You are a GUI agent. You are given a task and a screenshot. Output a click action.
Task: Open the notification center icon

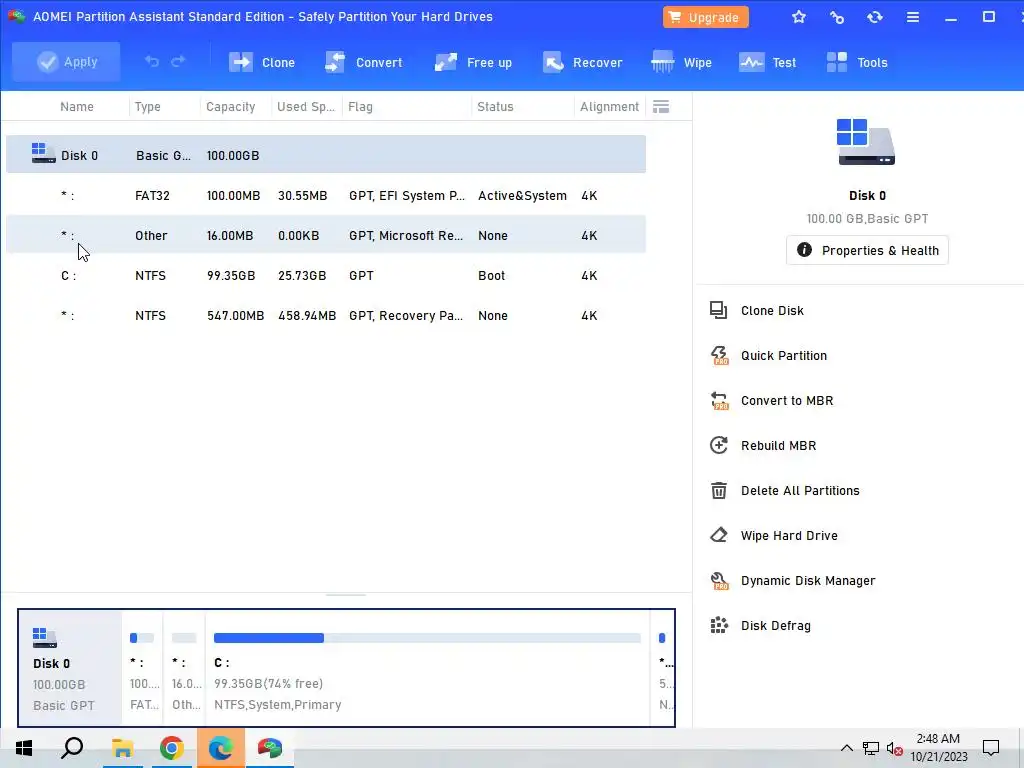coord(991,748)
